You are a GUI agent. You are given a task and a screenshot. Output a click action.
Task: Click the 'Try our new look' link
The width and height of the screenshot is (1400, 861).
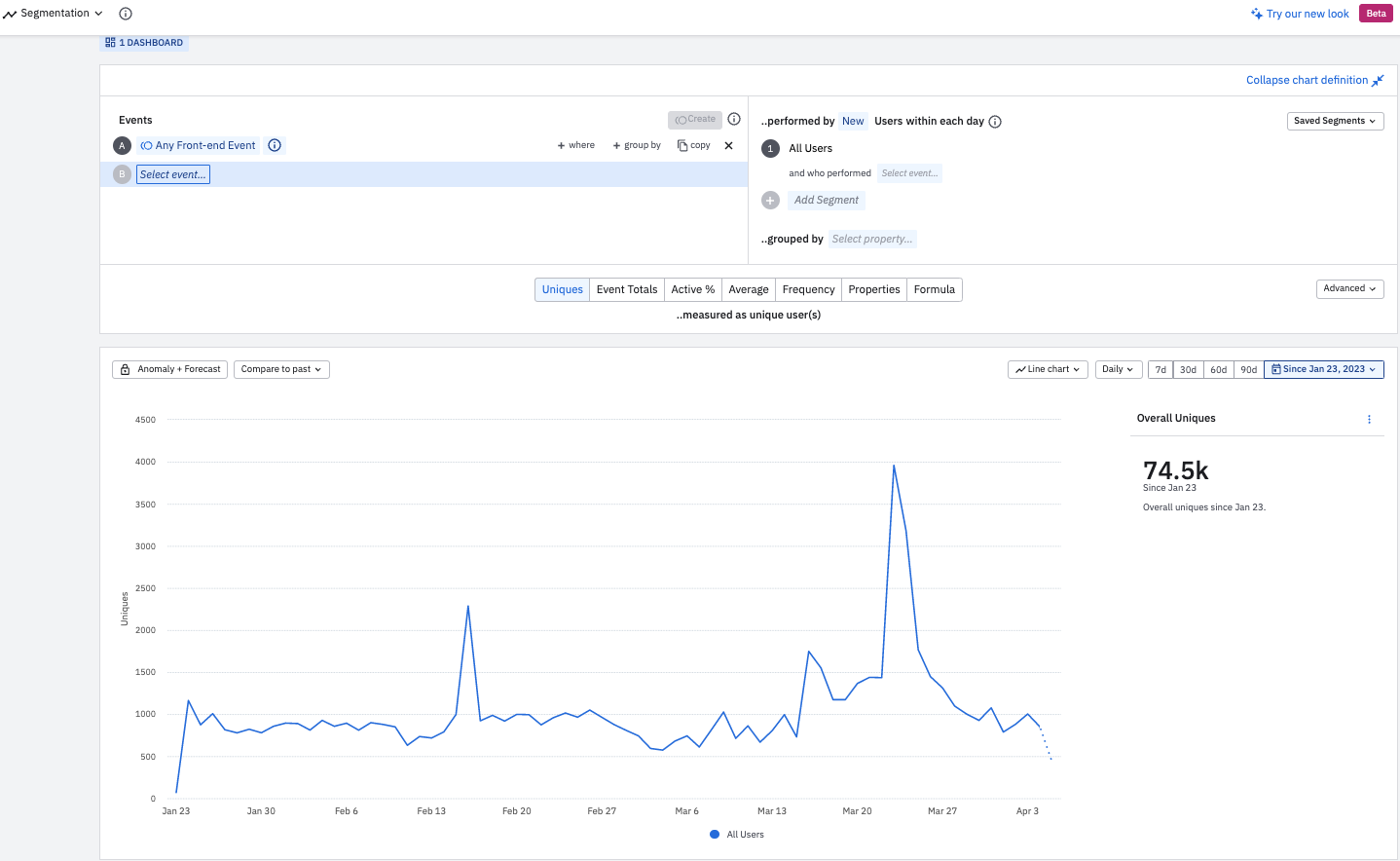pyautogui.click(x=1300, y=14)
